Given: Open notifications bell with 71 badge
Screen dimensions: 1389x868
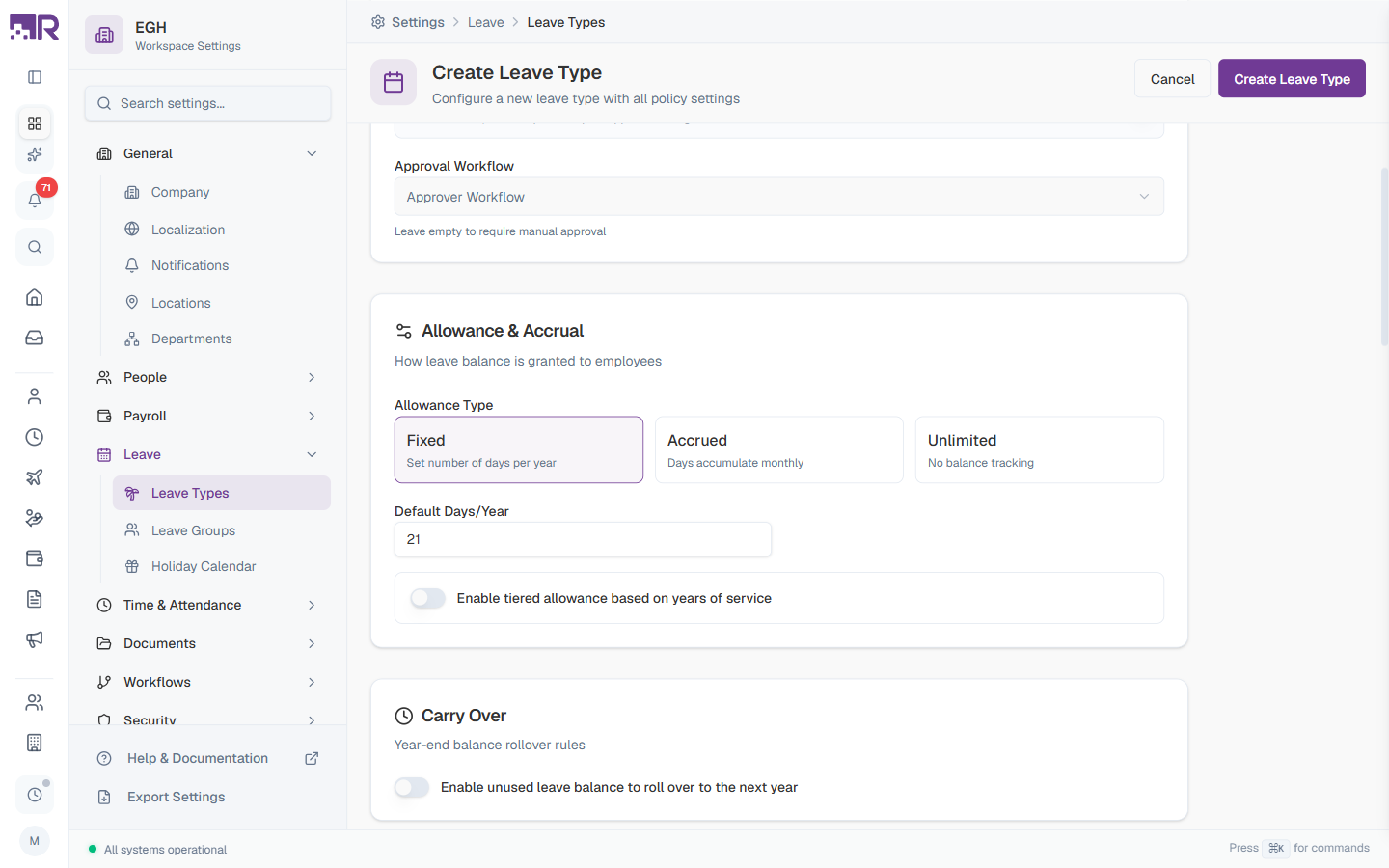Looking at the screenshot, I should (x=35, y=200).
